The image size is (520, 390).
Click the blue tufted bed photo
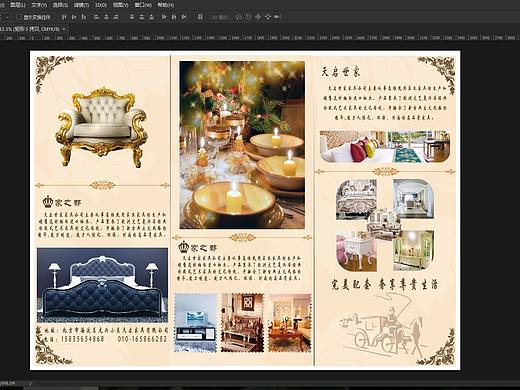(102, 285)
